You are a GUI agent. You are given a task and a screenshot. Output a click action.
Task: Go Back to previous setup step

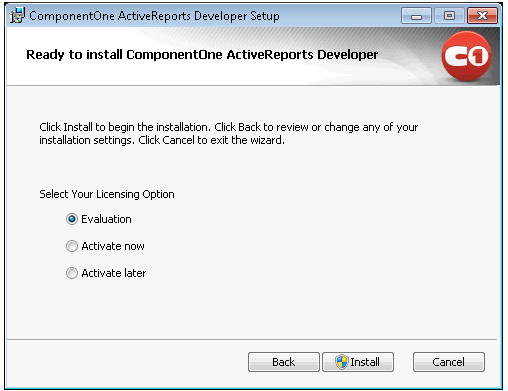(284, 362)
